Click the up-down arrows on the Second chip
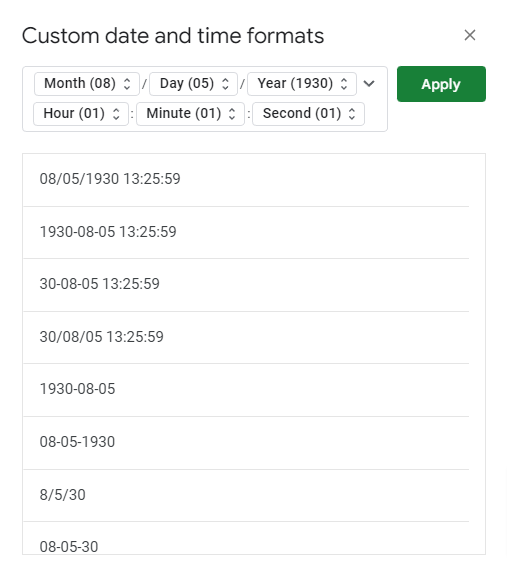The width and height of the screenshot is (507, 575). click(352, 114)
